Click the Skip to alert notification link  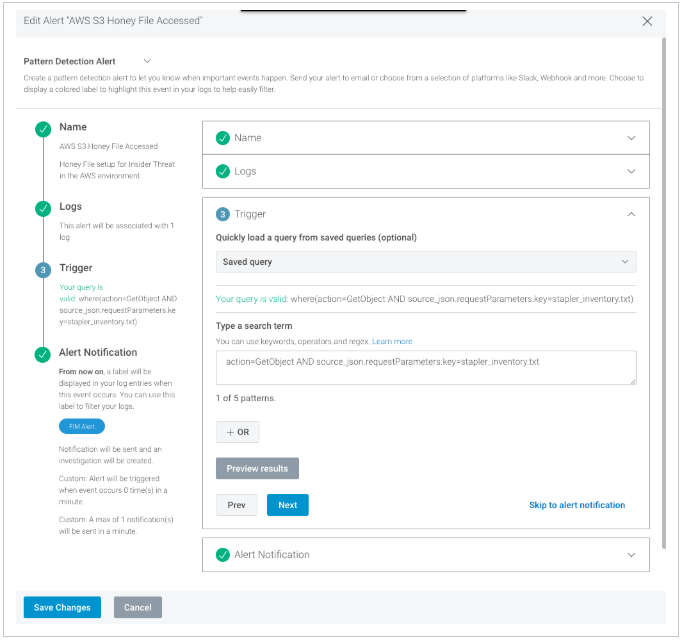click(x=577, y=505)
